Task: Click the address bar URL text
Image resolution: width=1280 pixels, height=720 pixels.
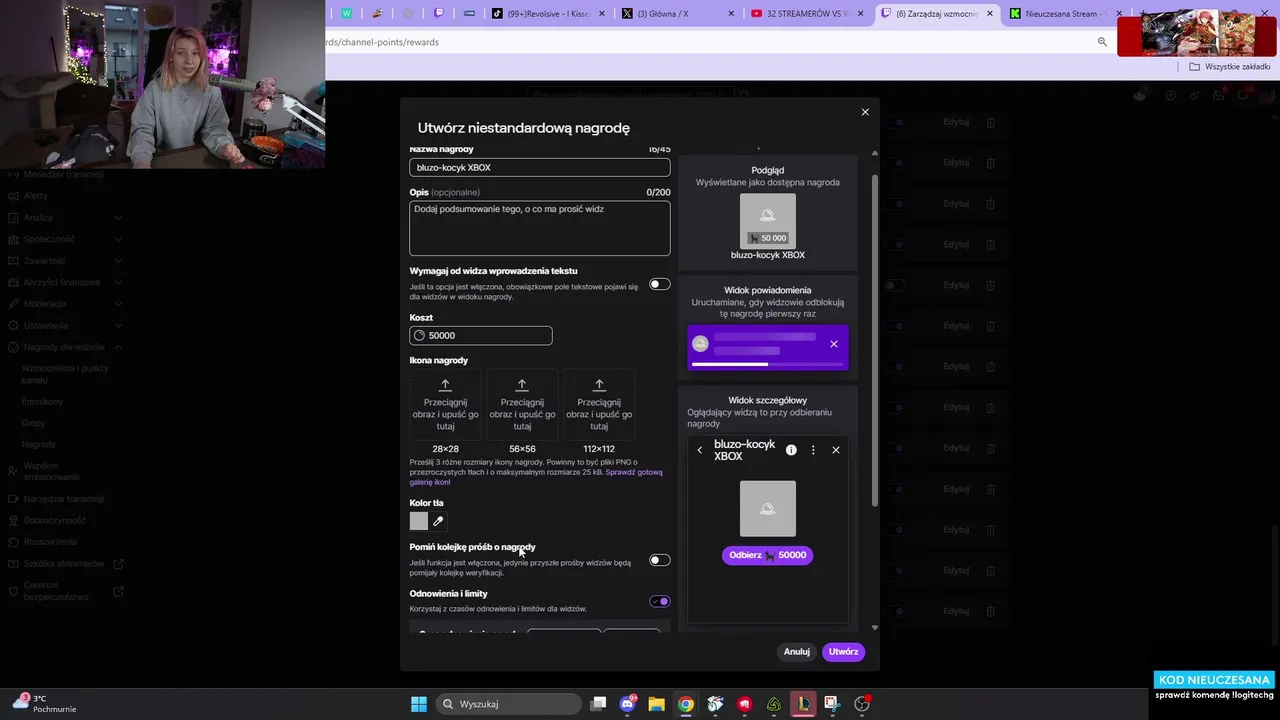Action: coord(383,42)
